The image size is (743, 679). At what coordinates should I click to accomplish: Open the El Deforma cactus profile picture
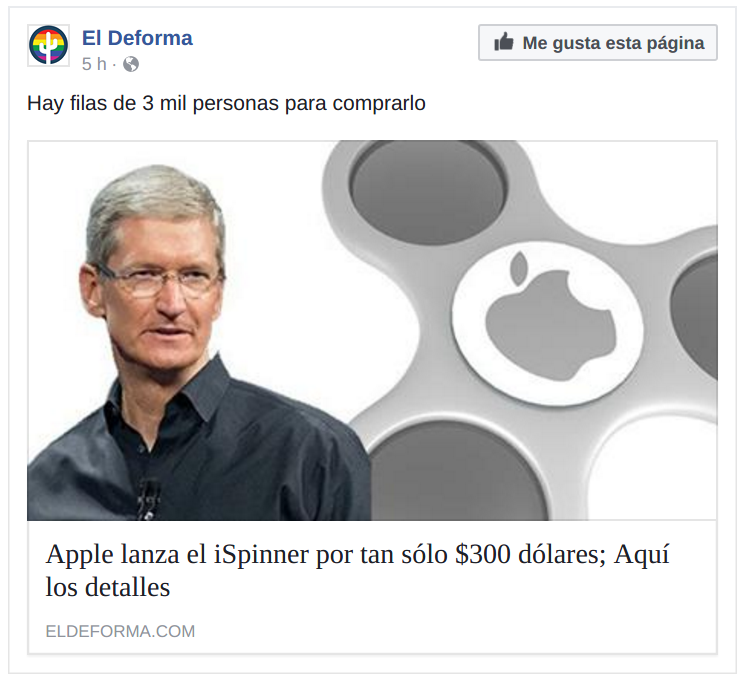point(48,45)
